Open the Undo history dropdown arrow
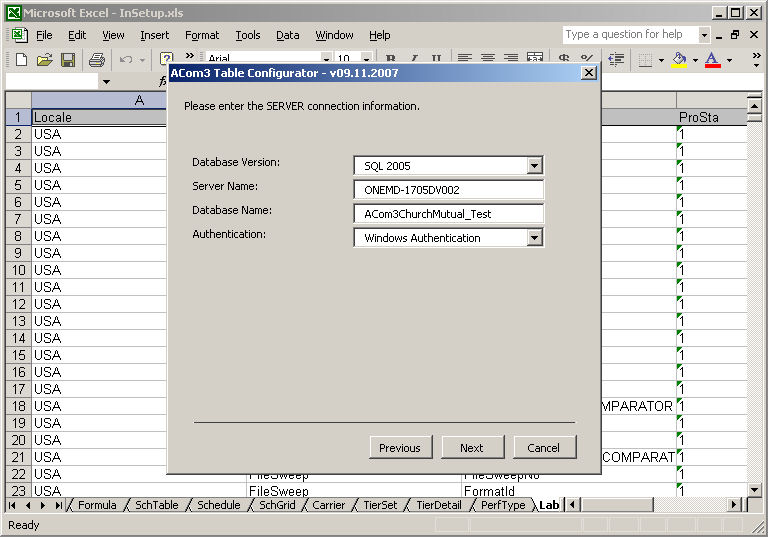 click(x=143, y=60)
